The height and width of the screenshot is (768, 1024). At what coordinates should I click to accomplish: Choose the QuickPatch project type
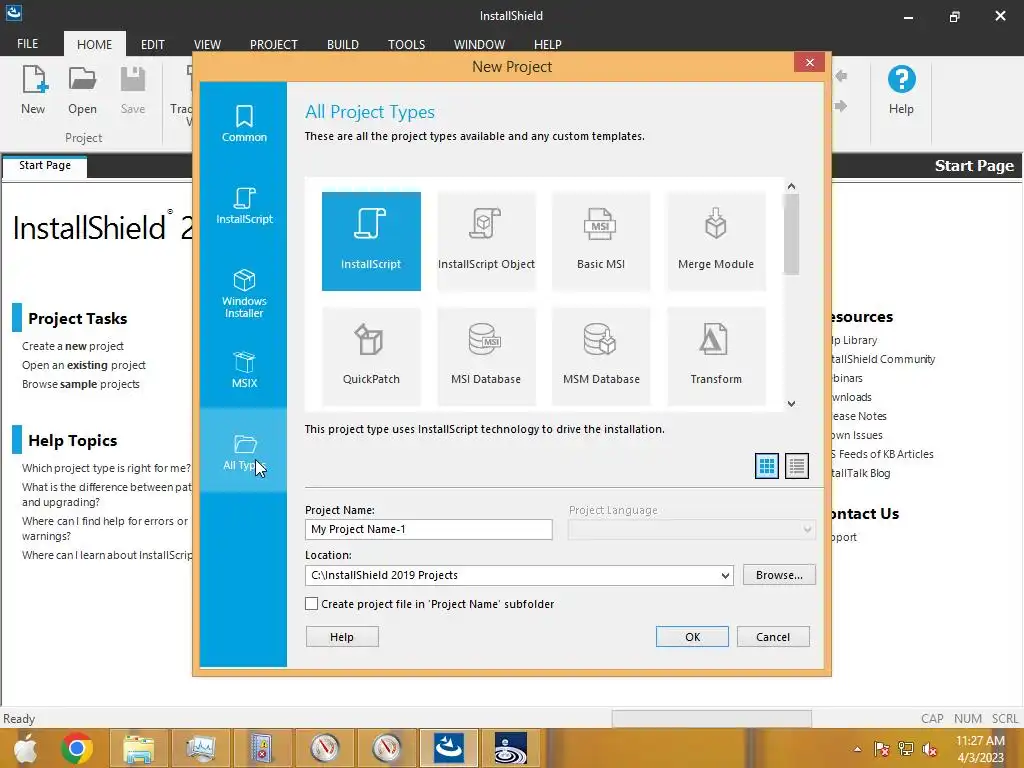point(371,356)
